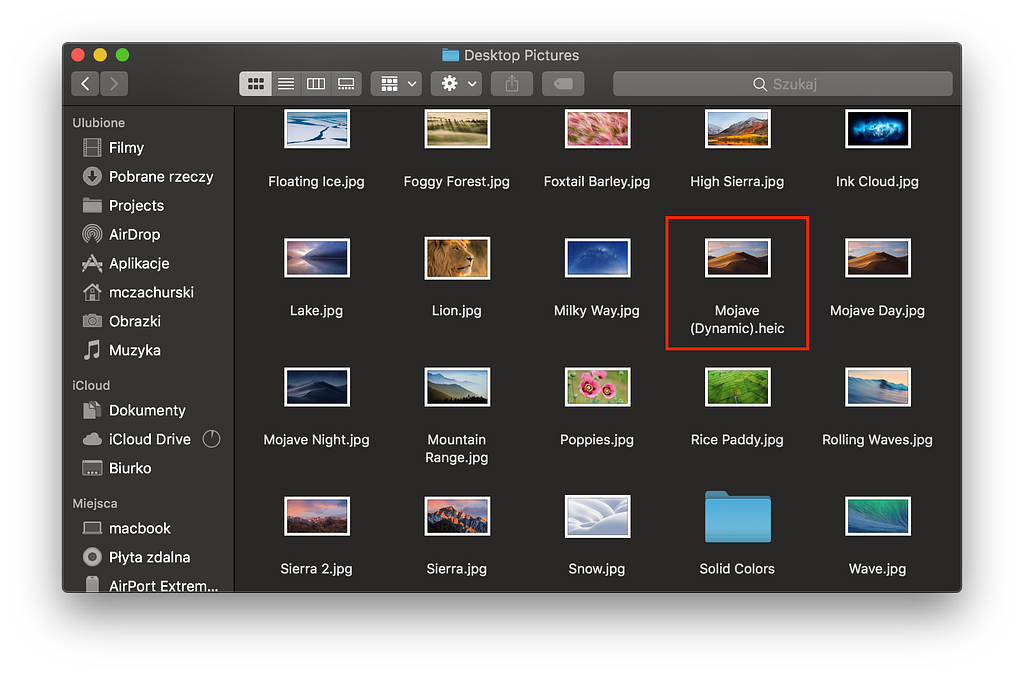Select Płyta zdalna in sidebar

coord(148,557)
